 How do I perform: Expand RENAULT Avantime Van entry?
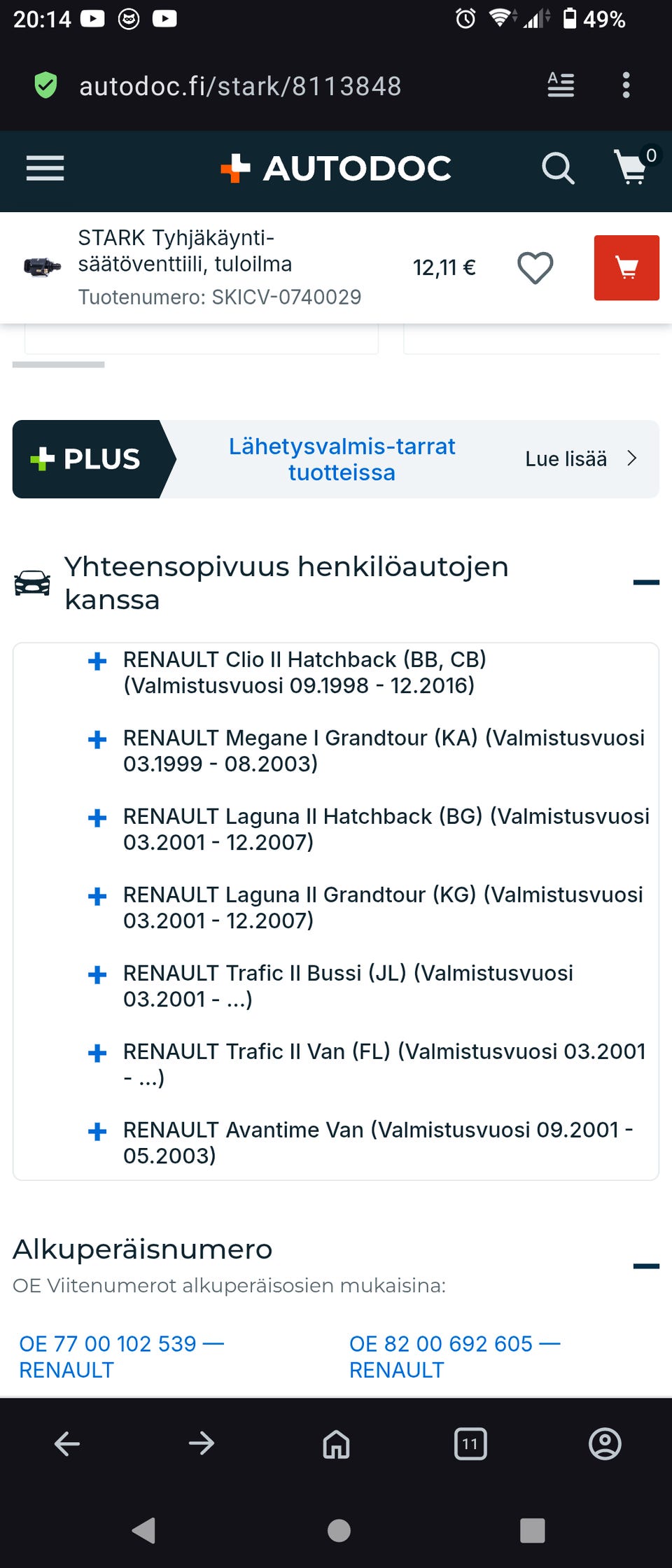[x=97, y=1131]
